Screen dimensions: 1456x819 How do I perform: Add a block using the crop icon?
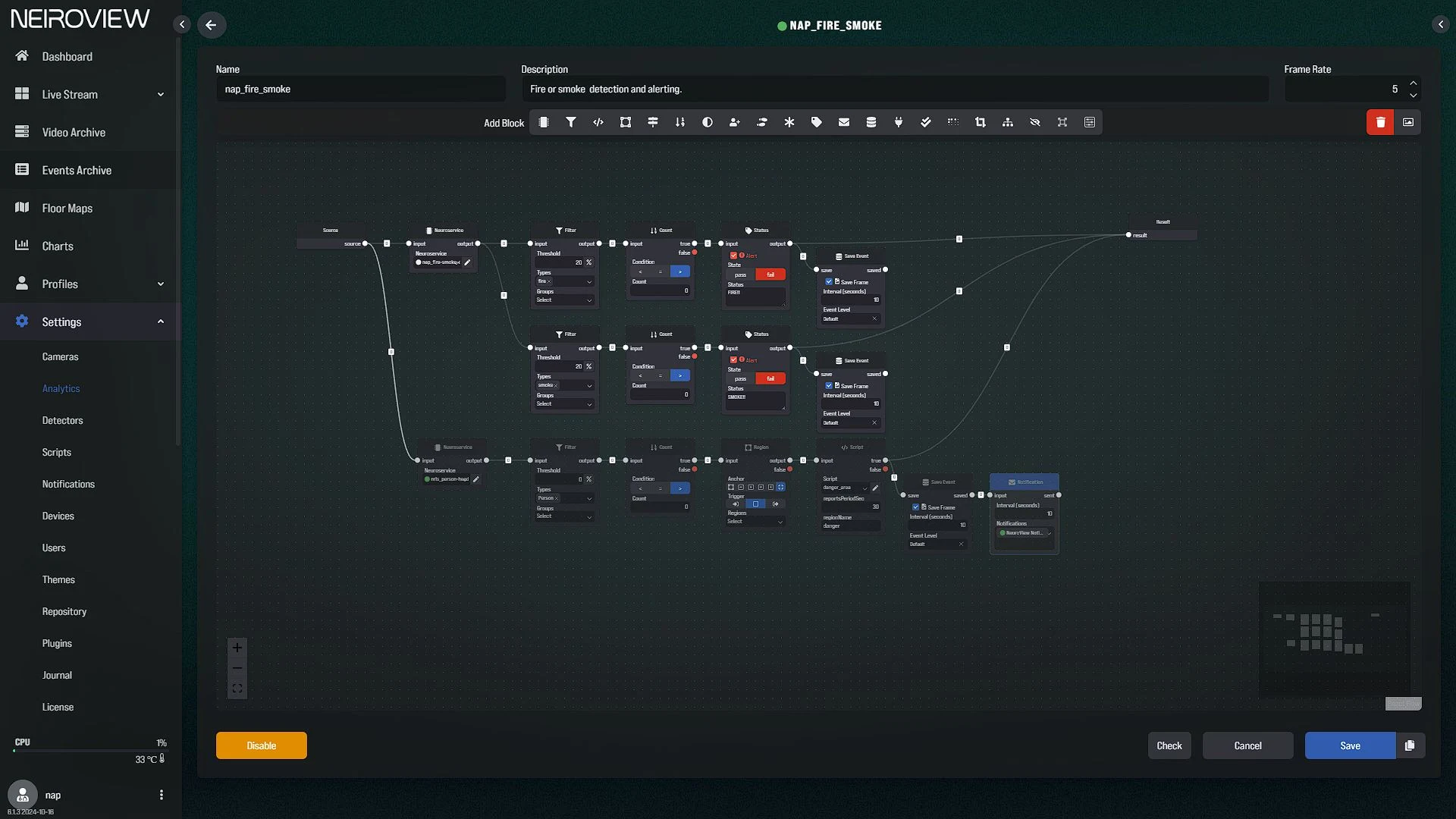981,122
